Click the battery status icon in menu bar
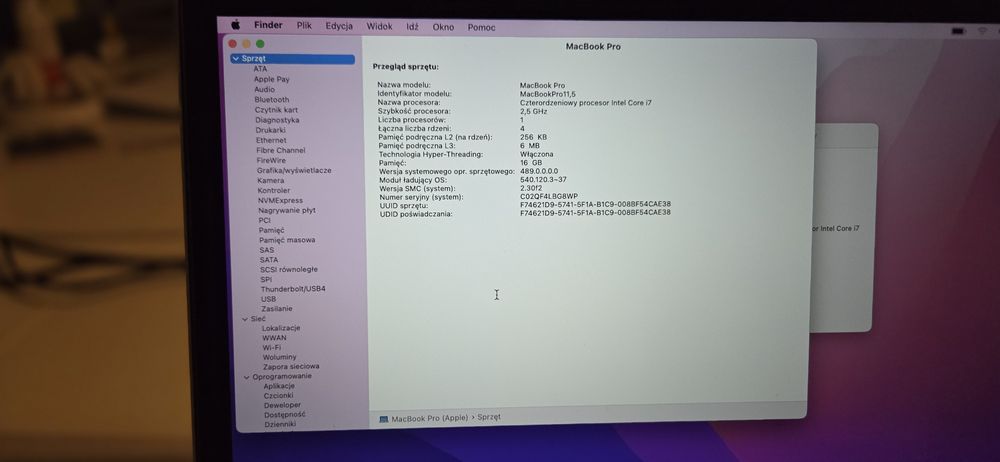The height and width of the screenshot is (462, 1000). (x=958, y=31)
